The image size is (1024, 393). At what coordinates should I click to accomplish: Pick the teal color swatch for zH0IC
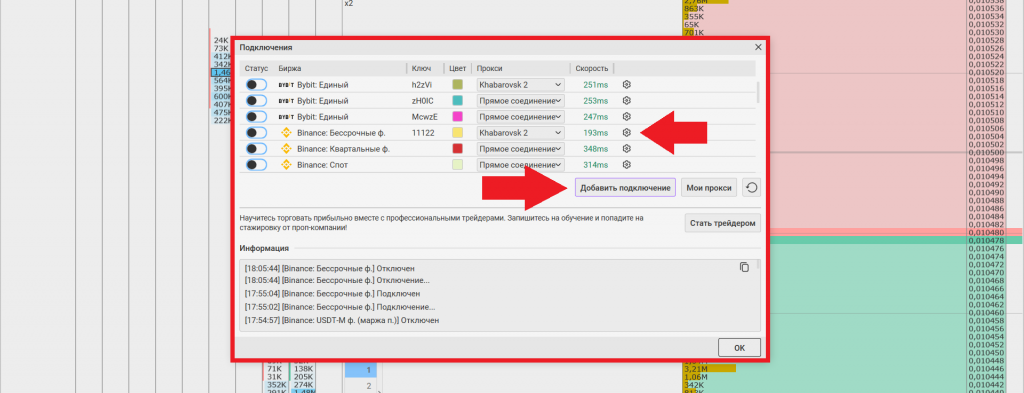[458, 101]
